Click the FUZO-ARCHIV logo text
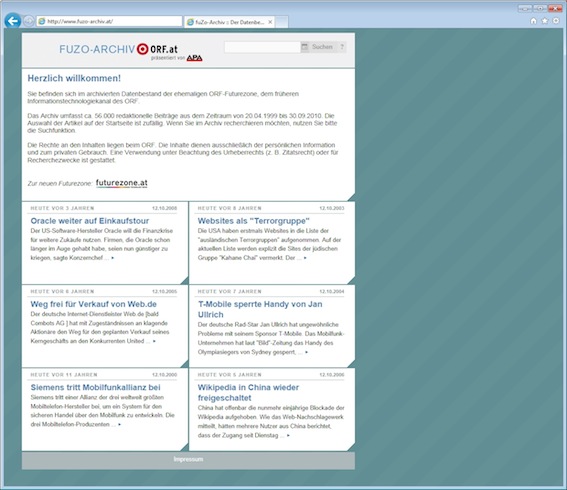Screen dimensions: 567x490 (97, 49)
